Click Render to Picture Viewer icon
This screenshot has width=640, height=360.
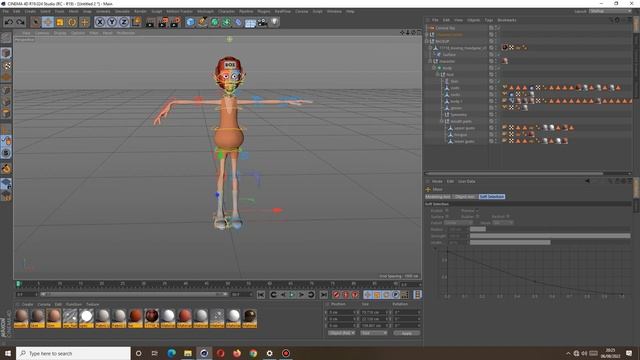(x=163, y=22)
